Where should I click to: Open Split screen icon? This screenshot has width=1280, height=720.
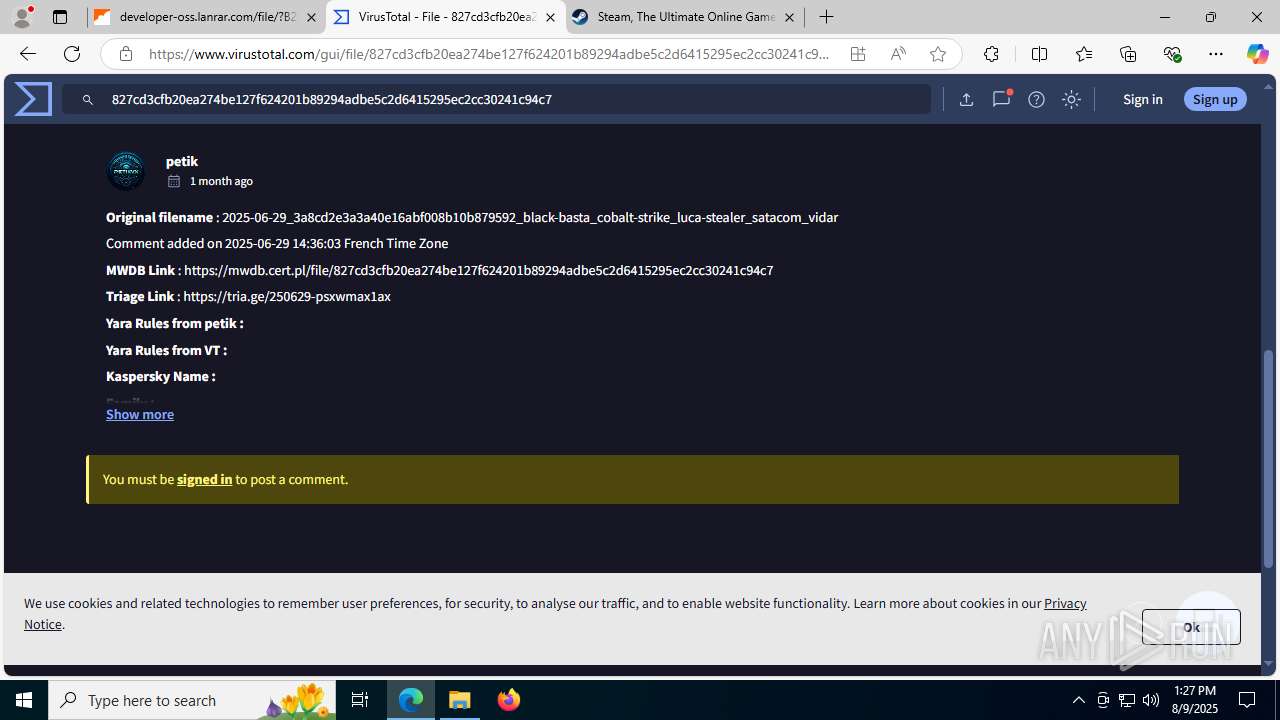(1039, 54)
